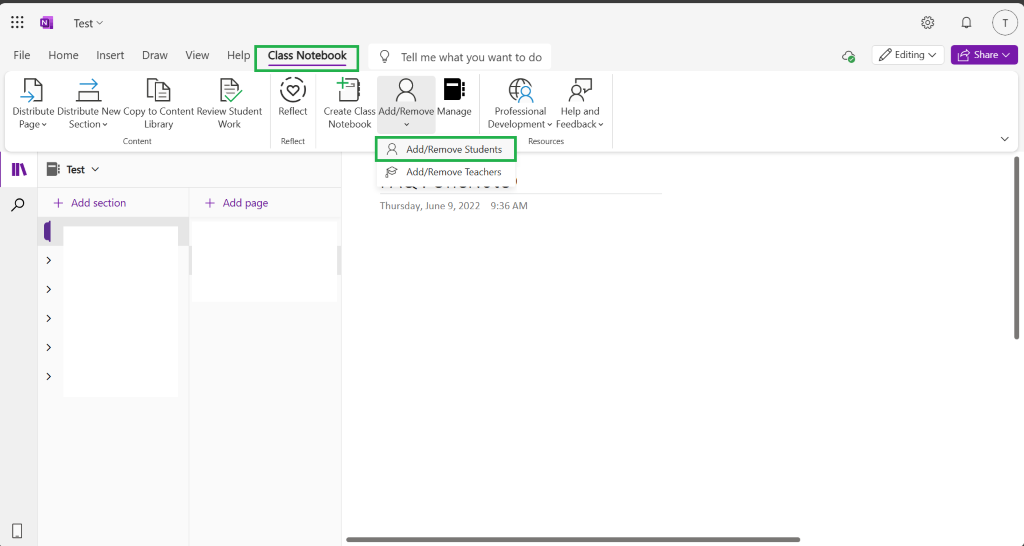This screenshot has height=546, width=1024.
Task: Click the device icon at sidebar bottom
Action: click(x=18, y=531)
